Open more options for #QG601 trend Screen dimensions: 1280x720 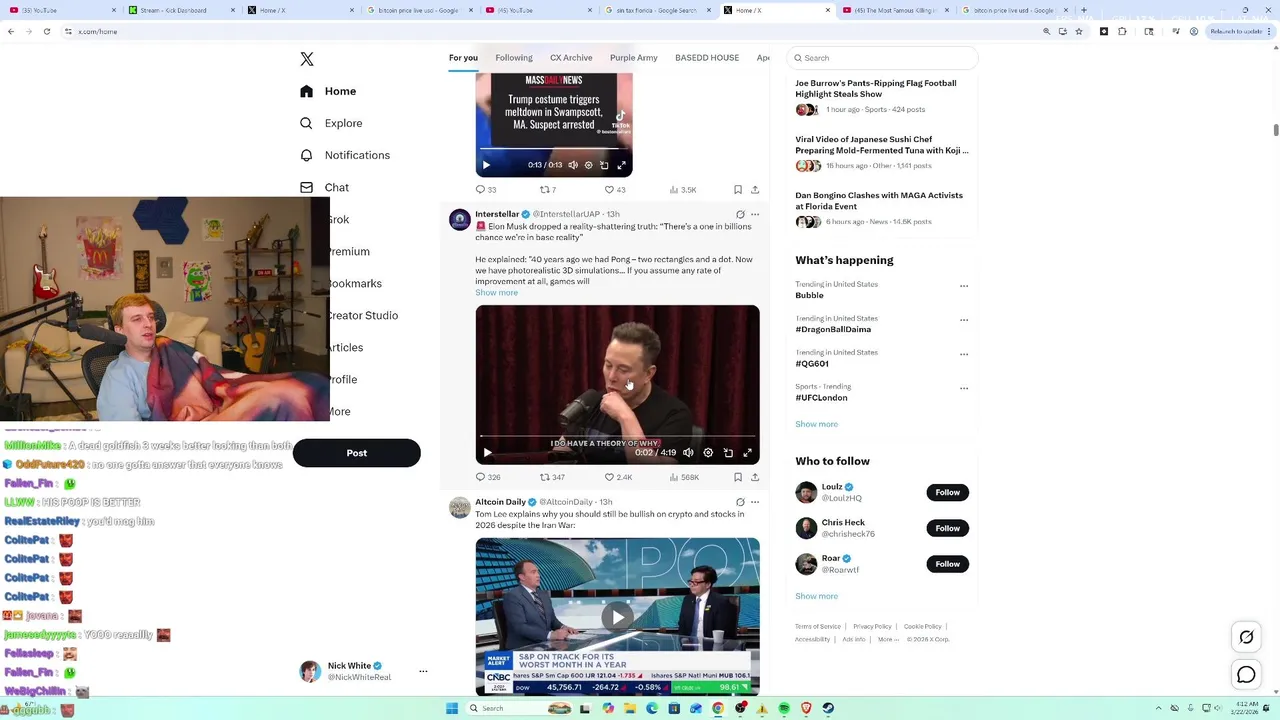(964, 354)
